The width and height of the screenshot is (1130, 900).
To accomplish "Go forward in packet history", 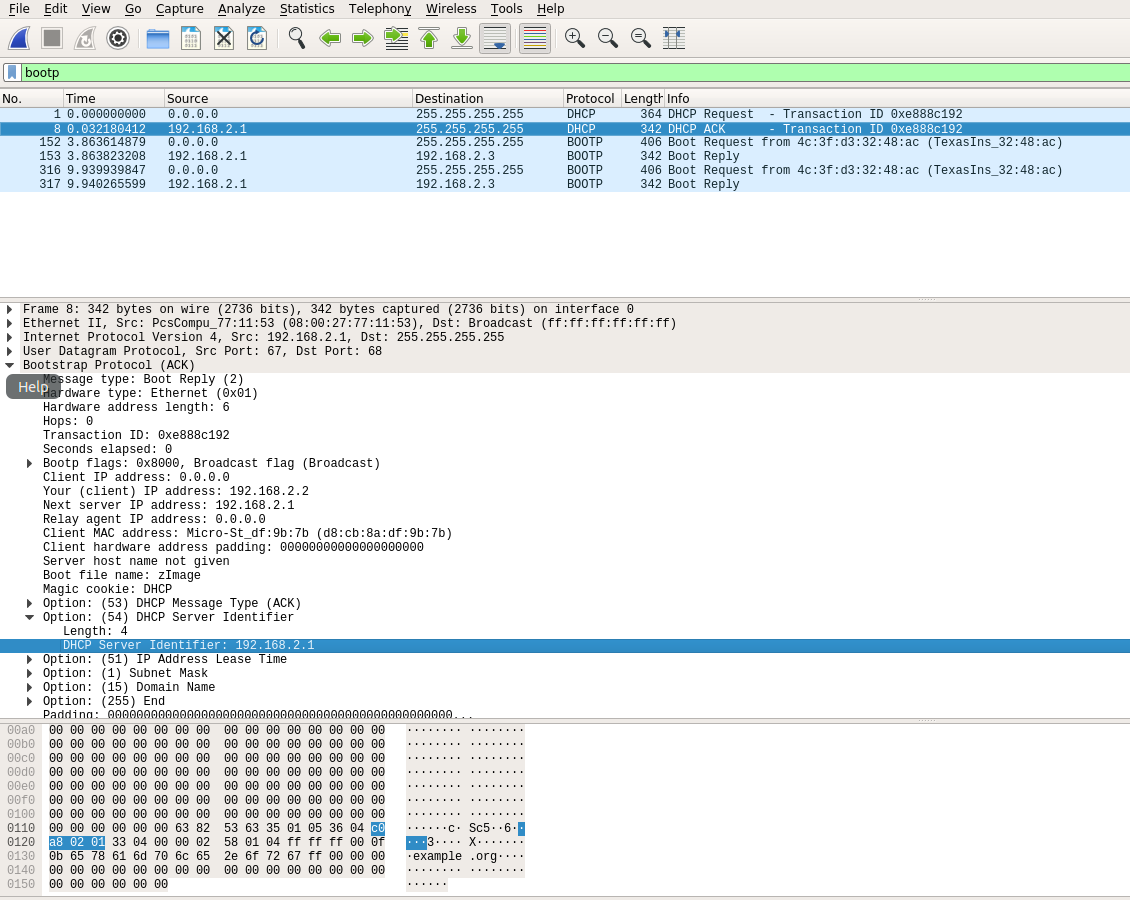I will coord(362,38).
